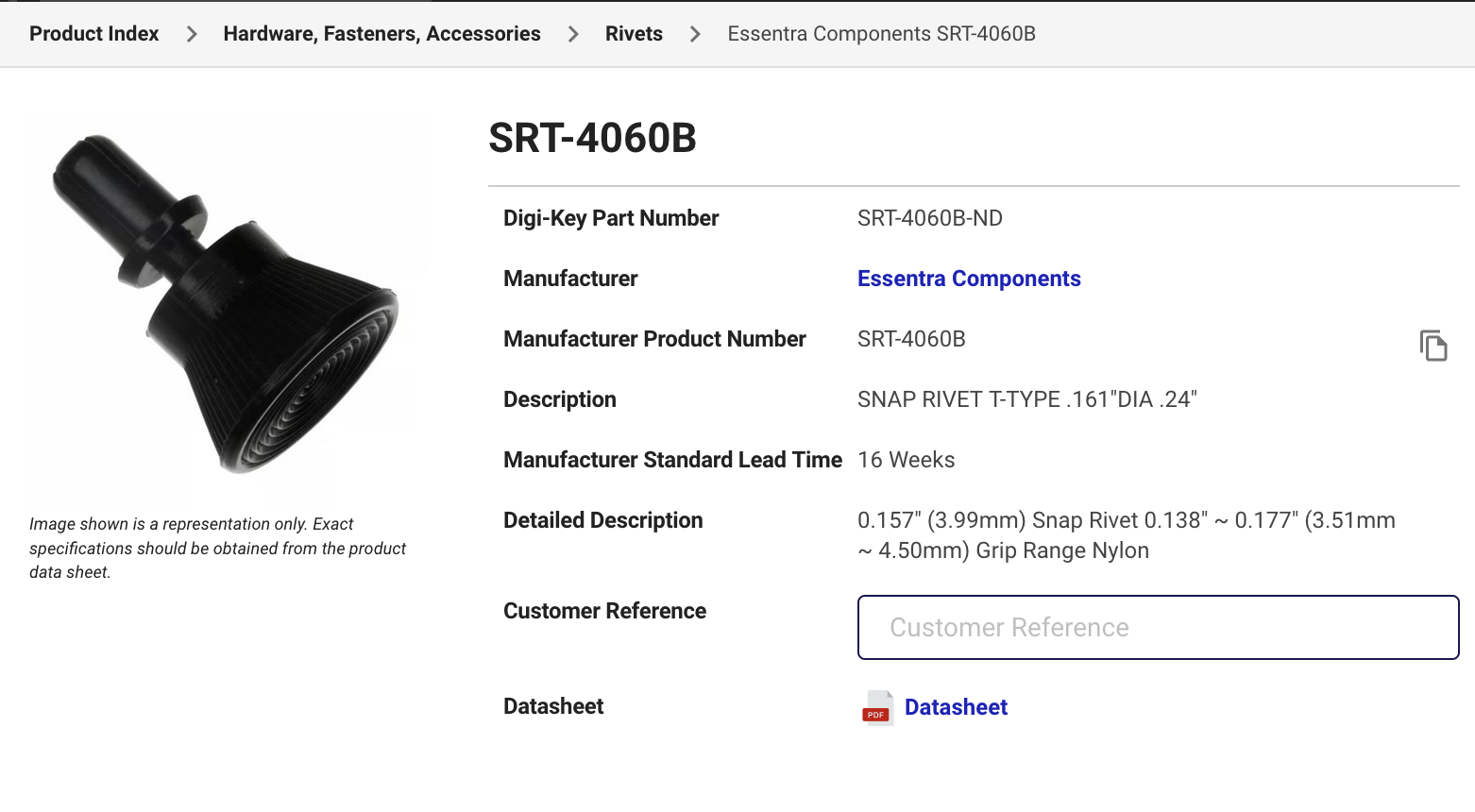
Task: Click the Digi-Key Part Number label
Action: pyautogui.click(x=611, y=218)
